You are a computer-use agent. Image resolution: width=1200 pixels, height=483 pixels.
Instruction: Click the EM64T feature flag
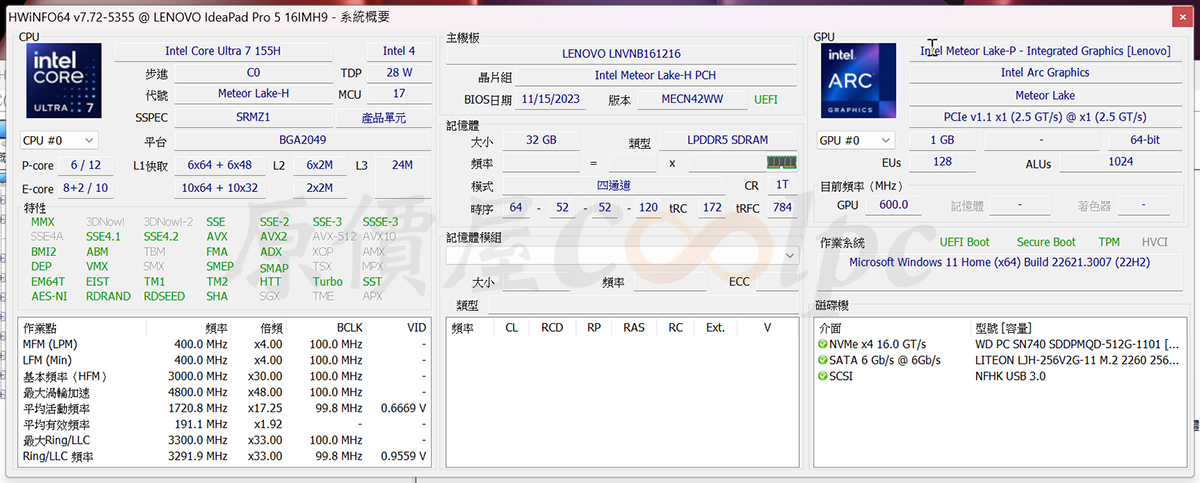tap(48, 282)
